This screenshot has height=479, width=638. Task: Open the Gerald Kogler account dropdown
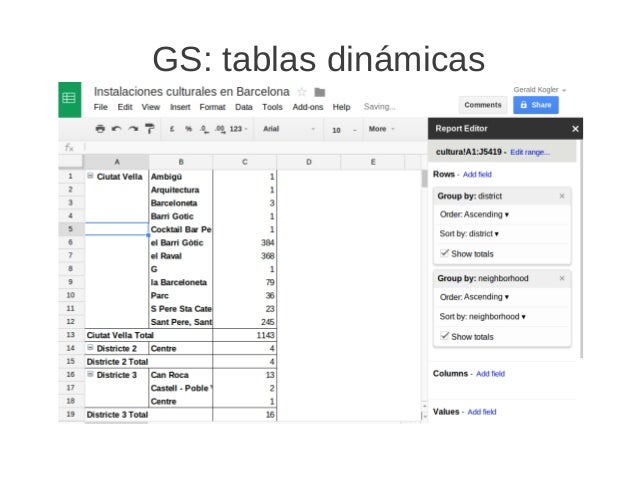click(x=540, y=90)
